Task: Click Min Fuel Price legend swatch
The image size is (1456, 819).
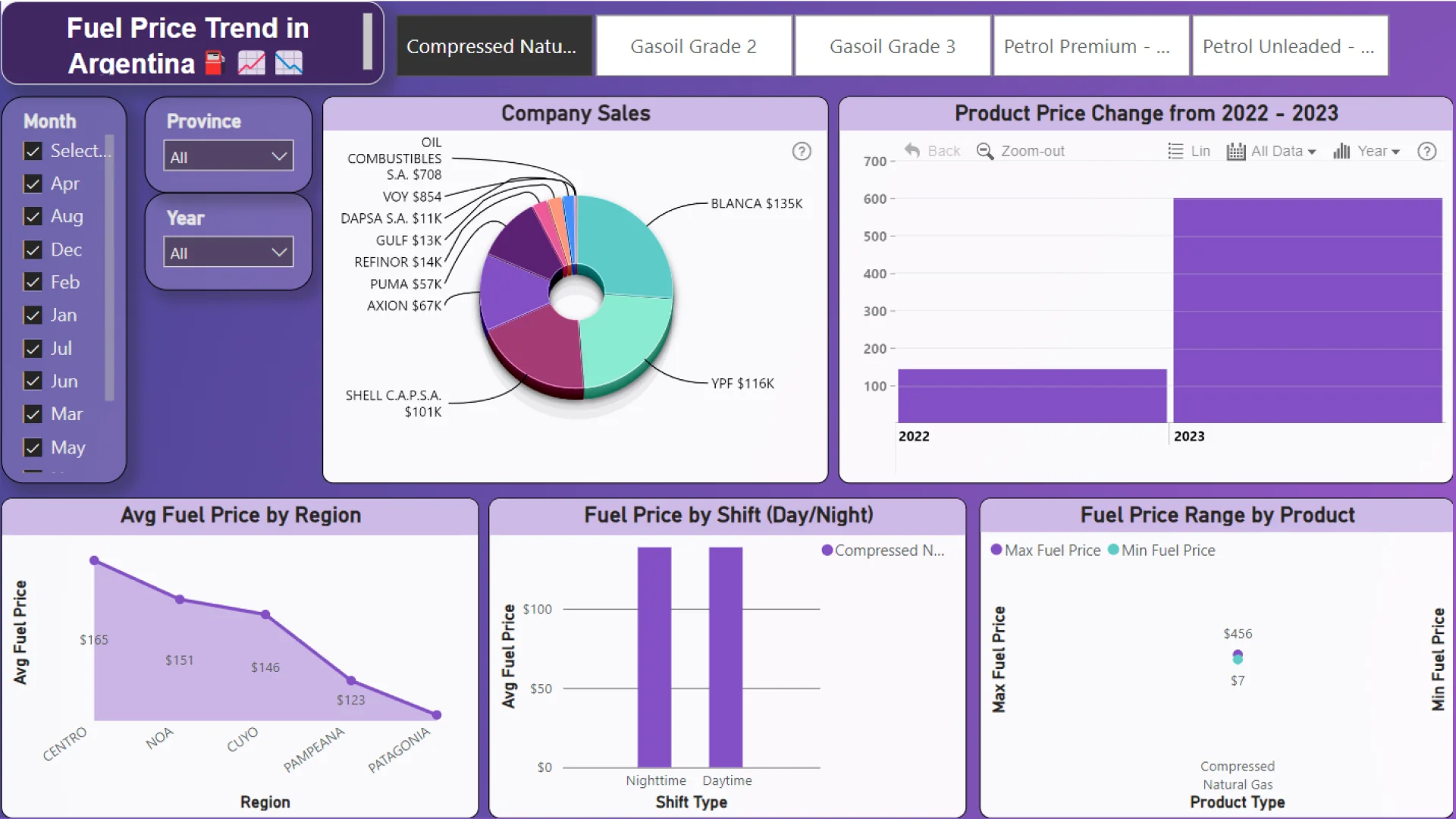Action: (x=1113, y=550)
